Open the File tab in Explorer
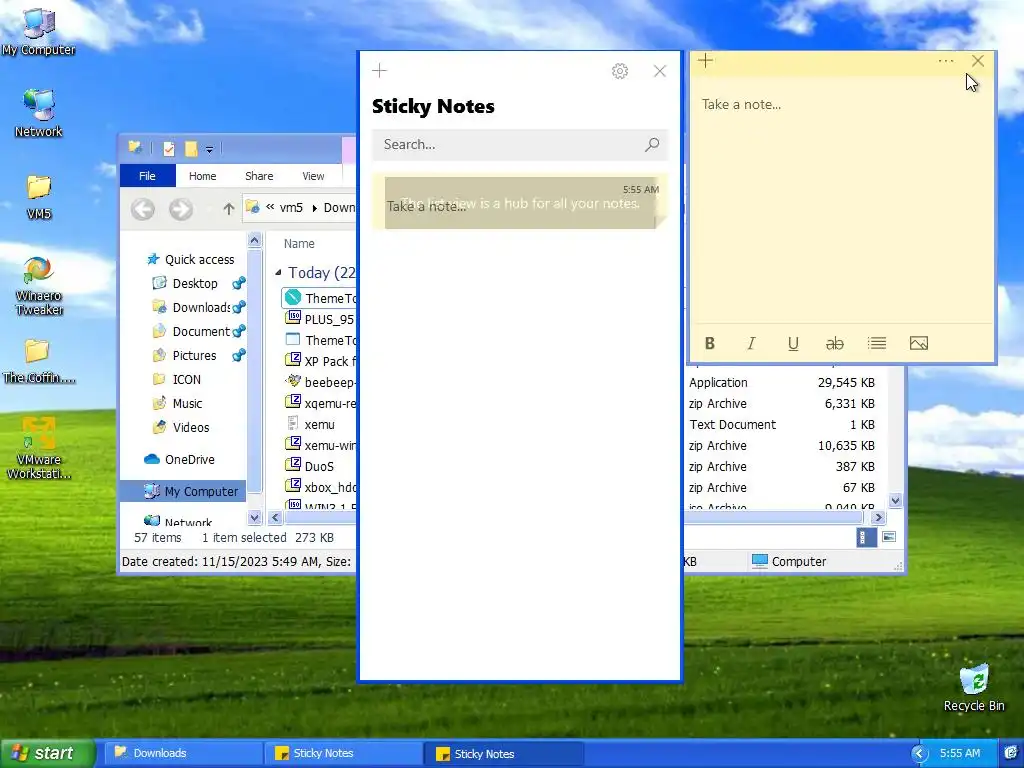The height and width of the screenshot is (768, 1024). click(148, 176)
